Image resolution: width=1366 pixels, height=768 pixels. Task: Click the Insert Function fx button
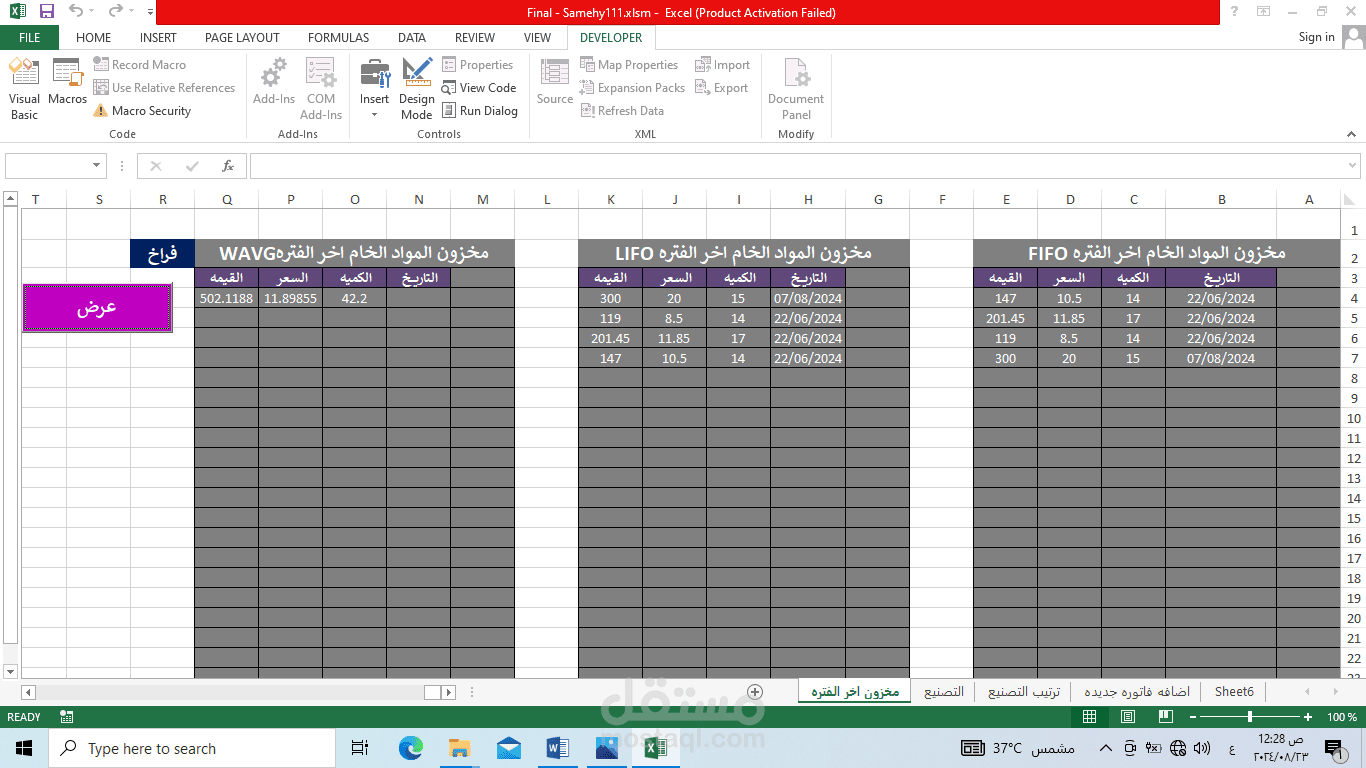point(228,166)
